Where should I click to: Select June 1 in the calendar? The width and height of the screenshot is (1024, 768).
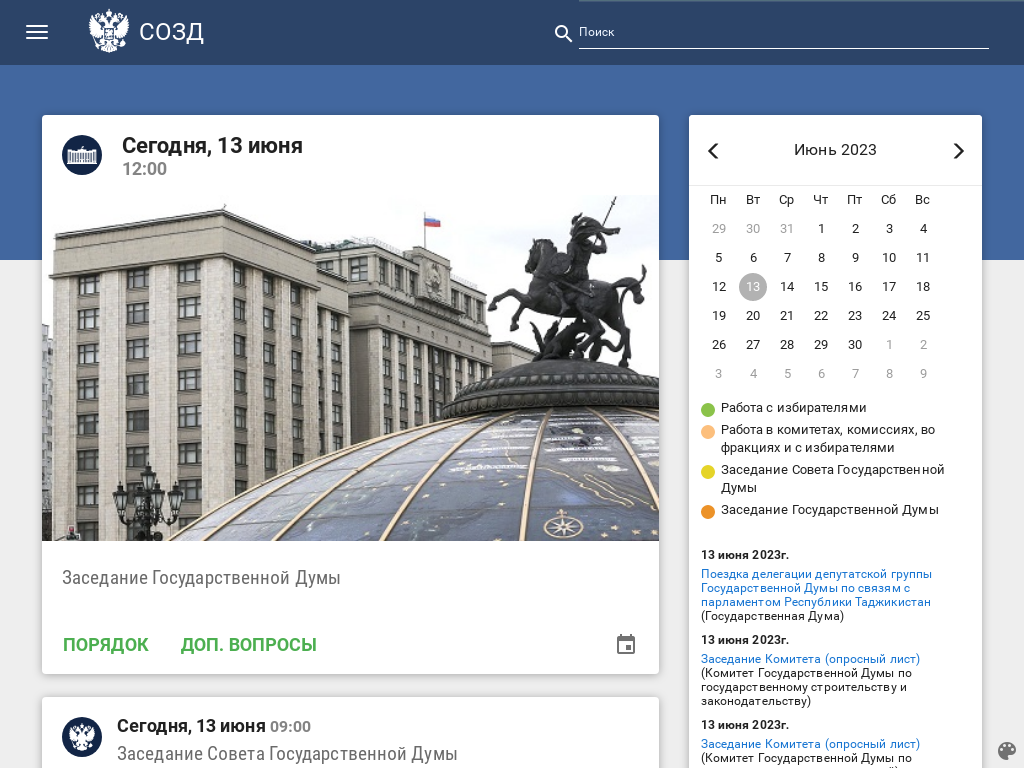point(821,229)
